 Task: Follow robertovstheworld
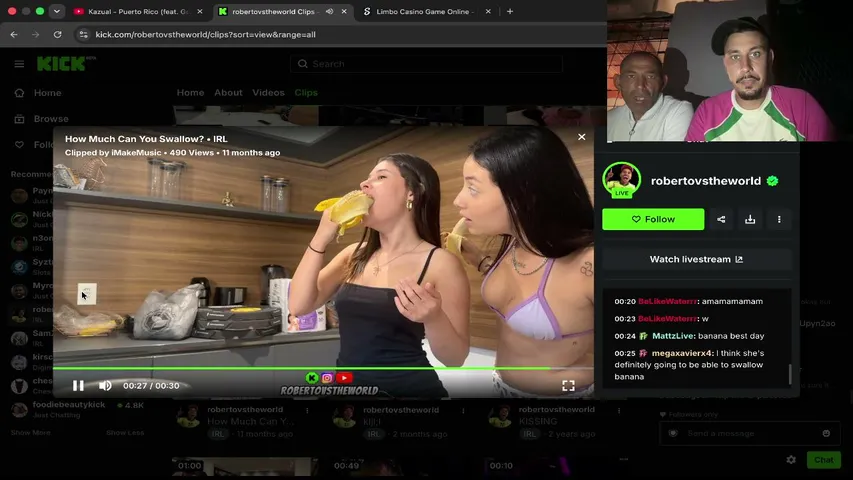click(x=653, y=219)
